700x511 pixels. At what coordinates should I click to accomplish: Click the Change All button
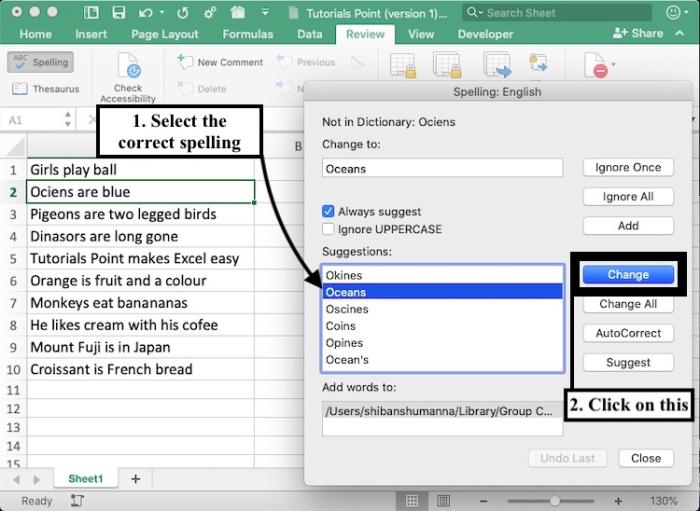[628, 304]
